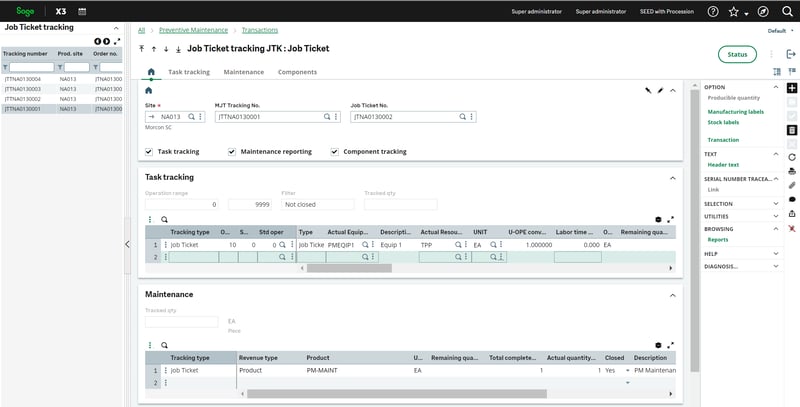Expand the SELECTION panel section

click(x=777, y=204)
